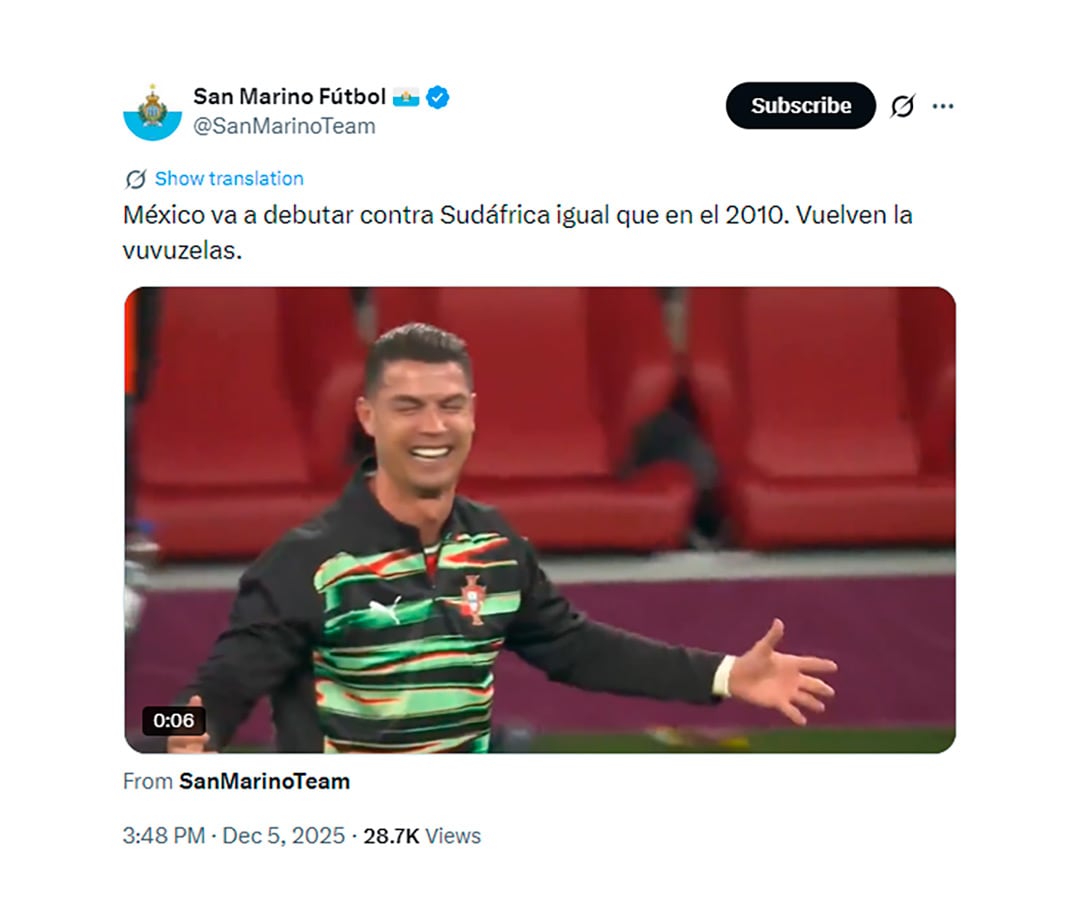Click the 0:06 video duration badge
The width and height of the screenshot is (1080, 924).
(x=174, y=720)
